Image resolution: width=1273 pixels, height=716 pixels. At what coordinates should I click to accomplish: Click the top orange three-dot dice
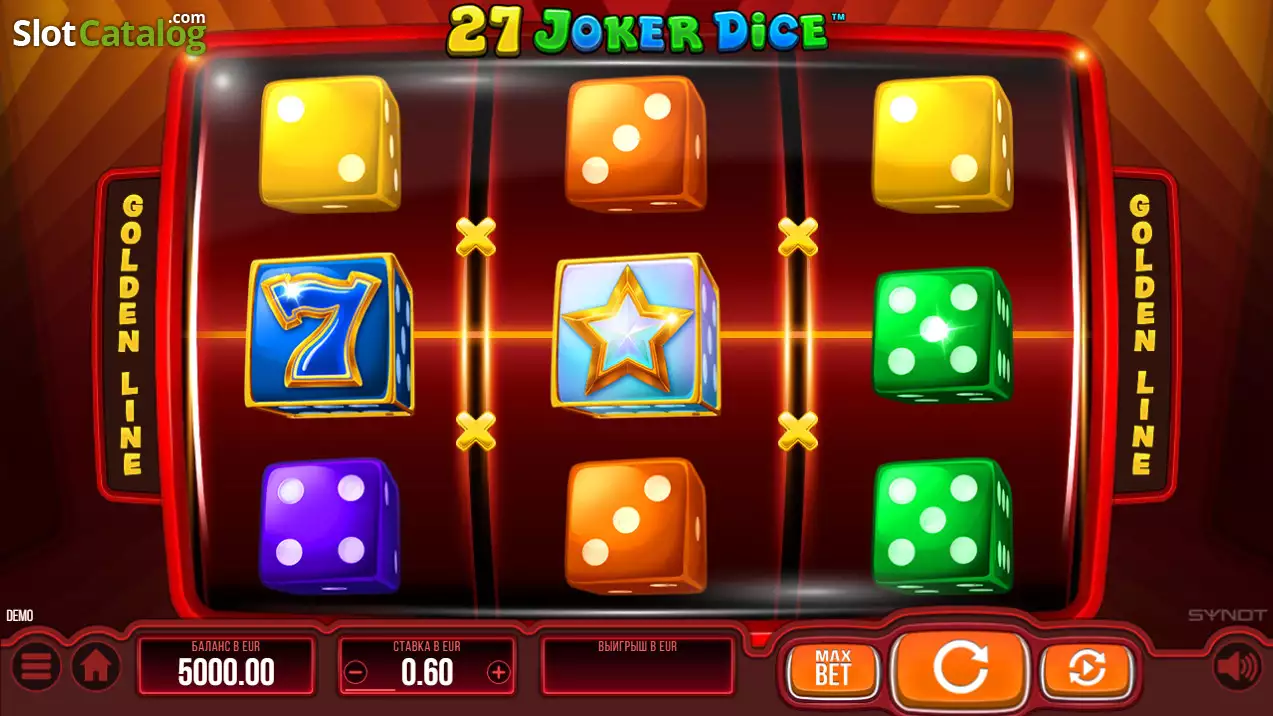636,143
